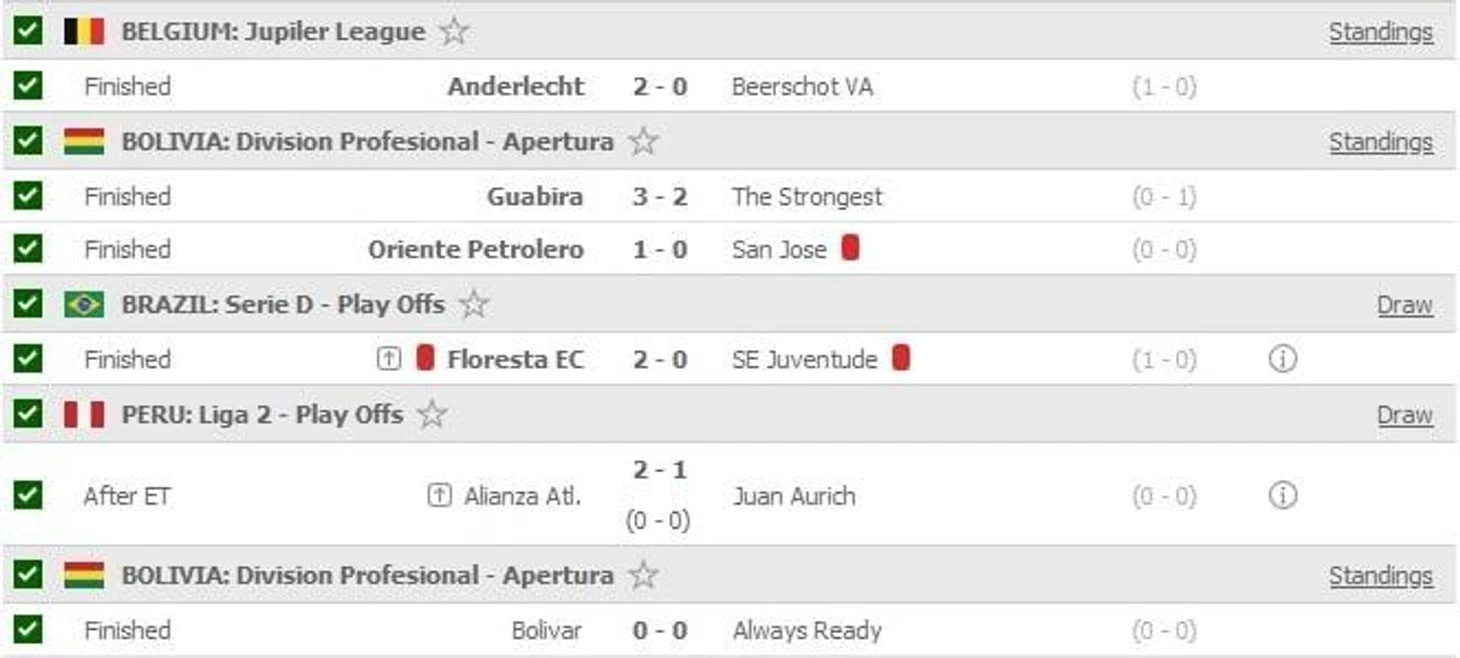Open the Draw link for Brazil Serie D
The height and width of the screenshot is (658, 1460).
click(x=1404, y=304)
